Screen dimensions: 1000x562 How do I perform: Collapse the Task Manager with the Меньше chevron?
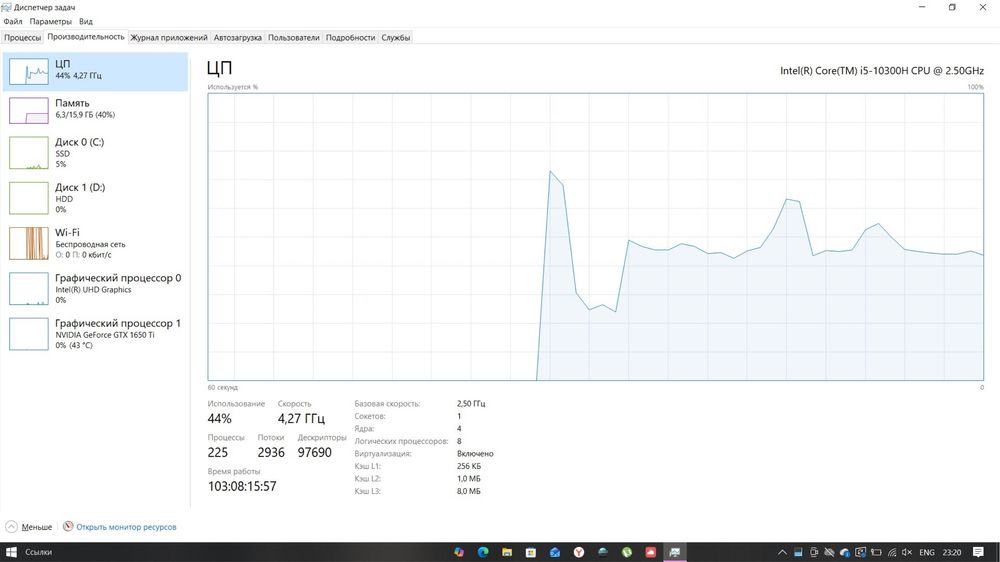click(x=11, y=527)
